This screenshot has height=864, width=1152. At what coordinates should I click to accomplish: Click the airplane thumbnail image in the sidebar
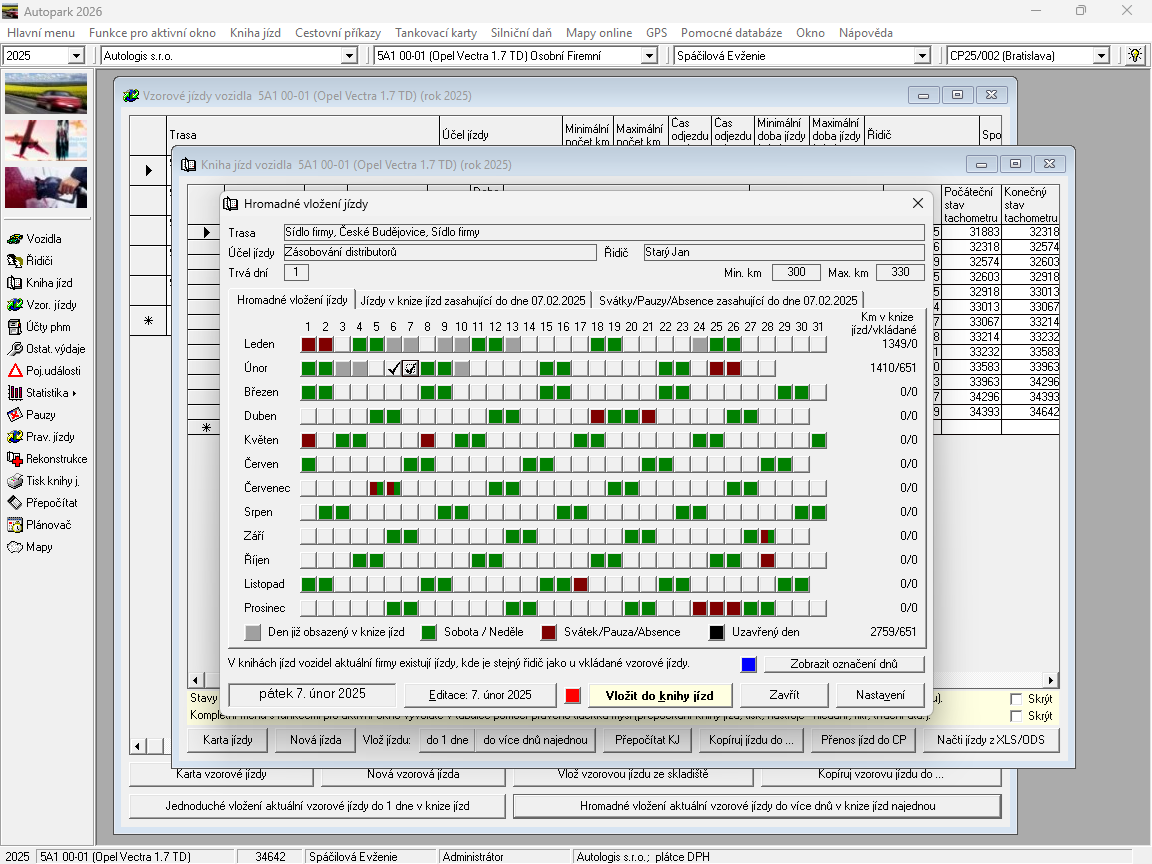click(x=46, y=140)
